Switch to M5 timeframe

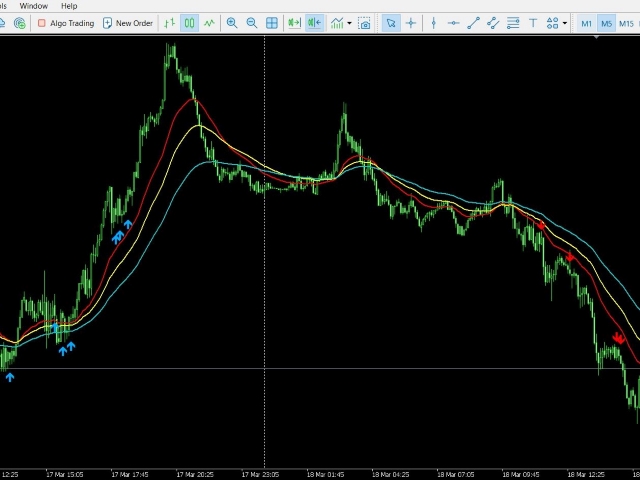point(606,23)
